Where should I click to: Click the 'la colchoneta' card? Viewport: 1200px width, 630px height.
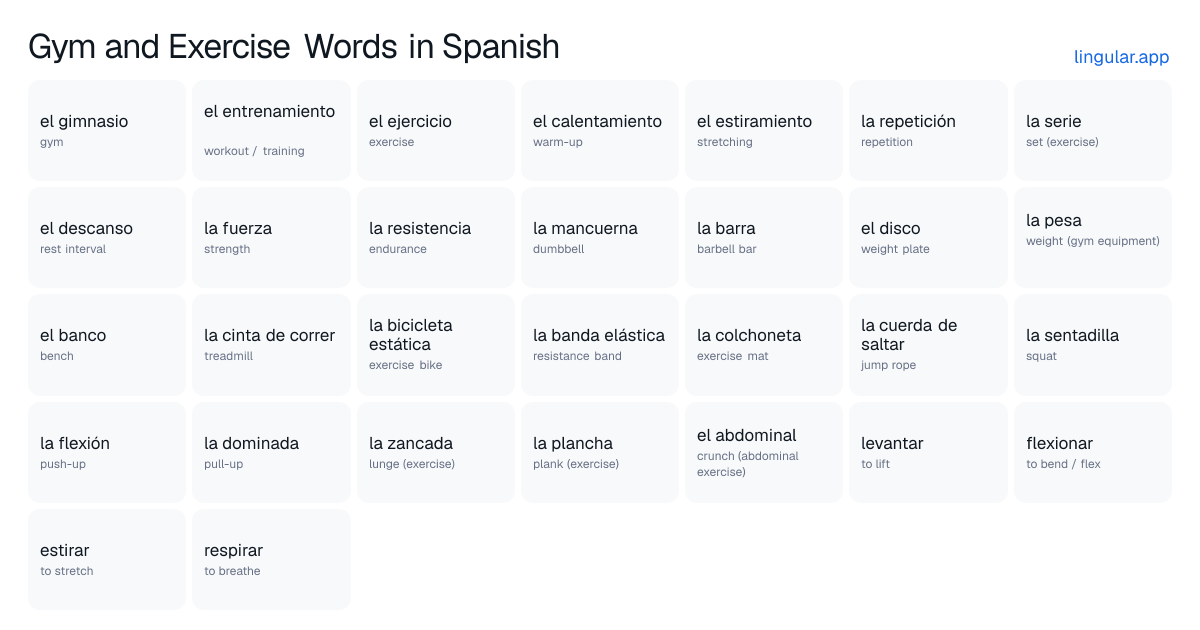pos(764,345)
